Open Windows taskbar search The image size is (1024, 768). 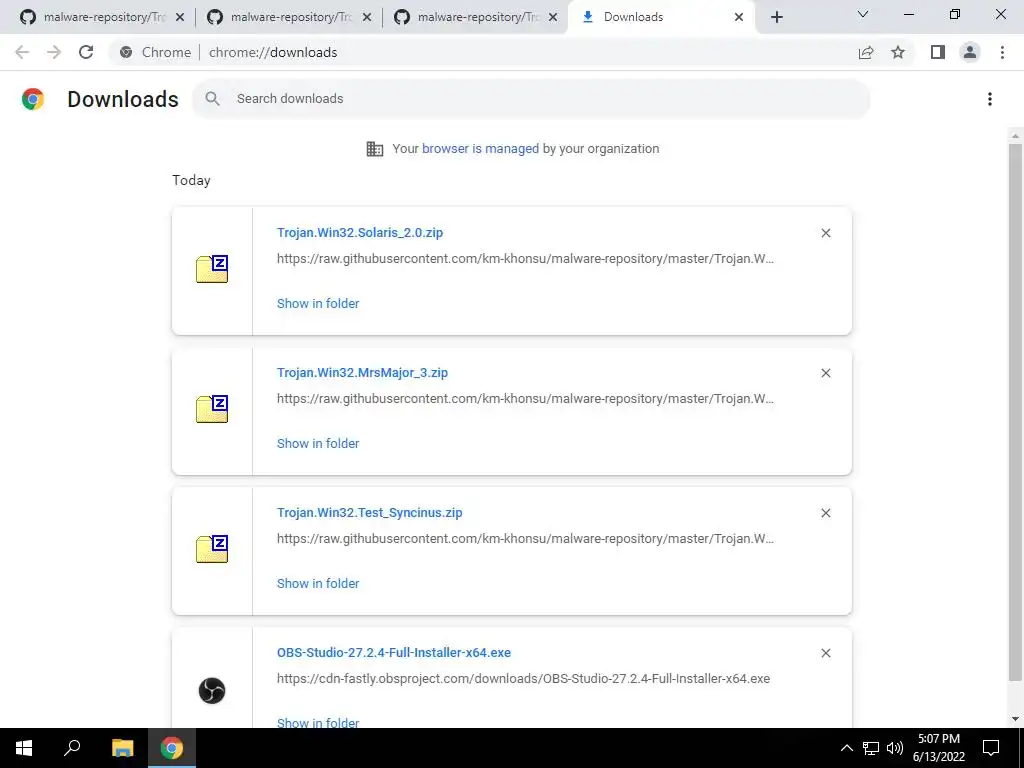tap(72, 748)
